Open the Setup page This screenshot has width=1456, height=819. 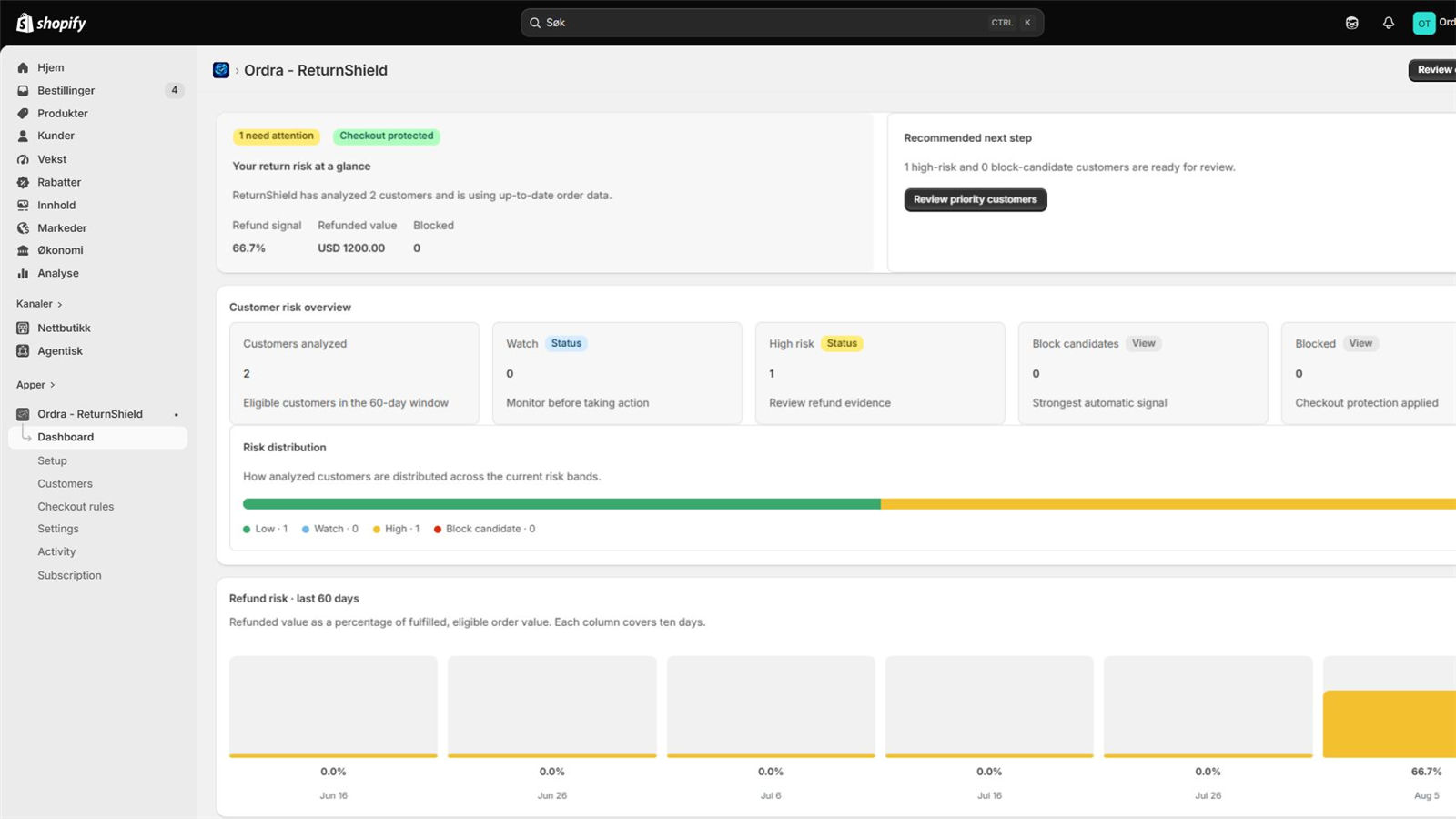[52, 460]
